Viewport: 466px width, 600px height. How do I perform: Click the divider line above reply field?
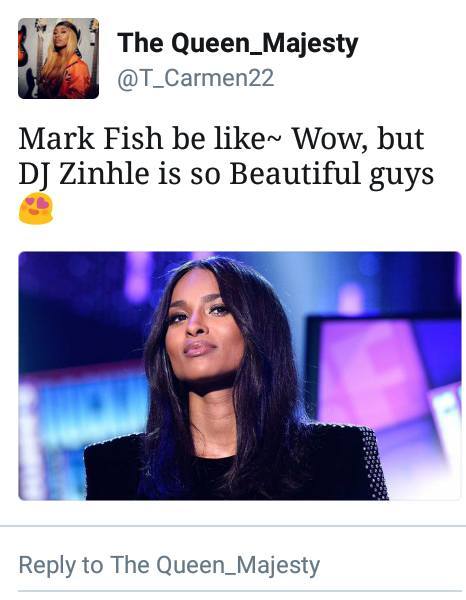click(233, 527)
